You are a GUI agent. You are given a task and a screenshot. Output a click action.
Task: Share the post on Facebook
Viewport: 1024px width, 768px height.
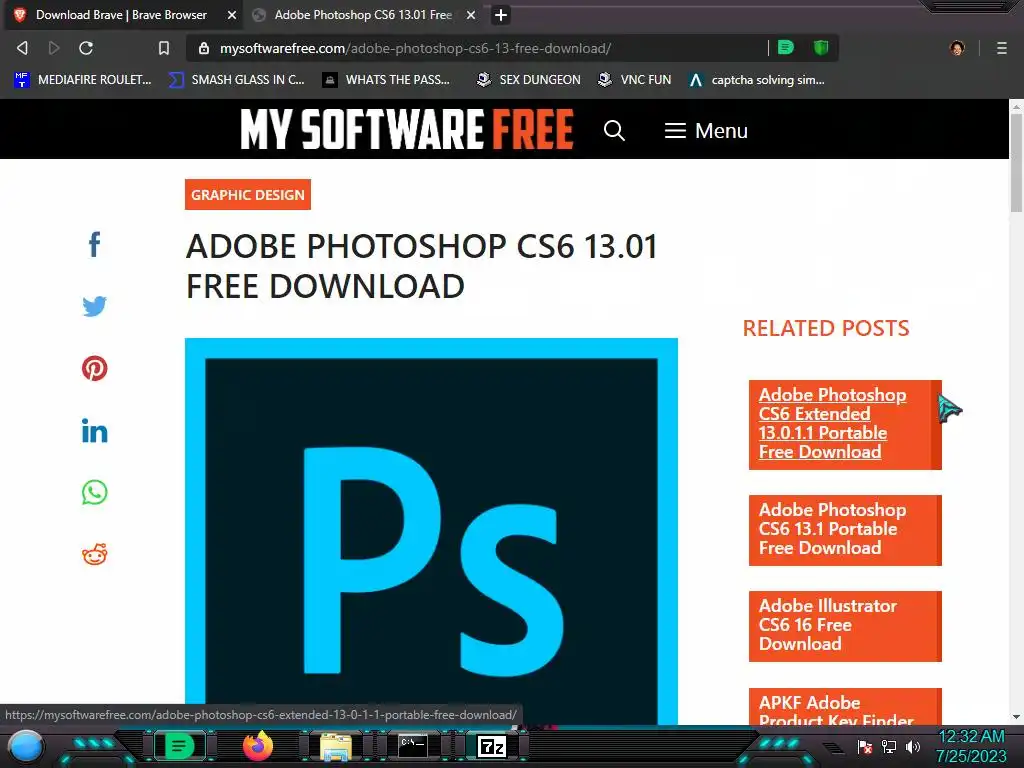click(95, 245)
